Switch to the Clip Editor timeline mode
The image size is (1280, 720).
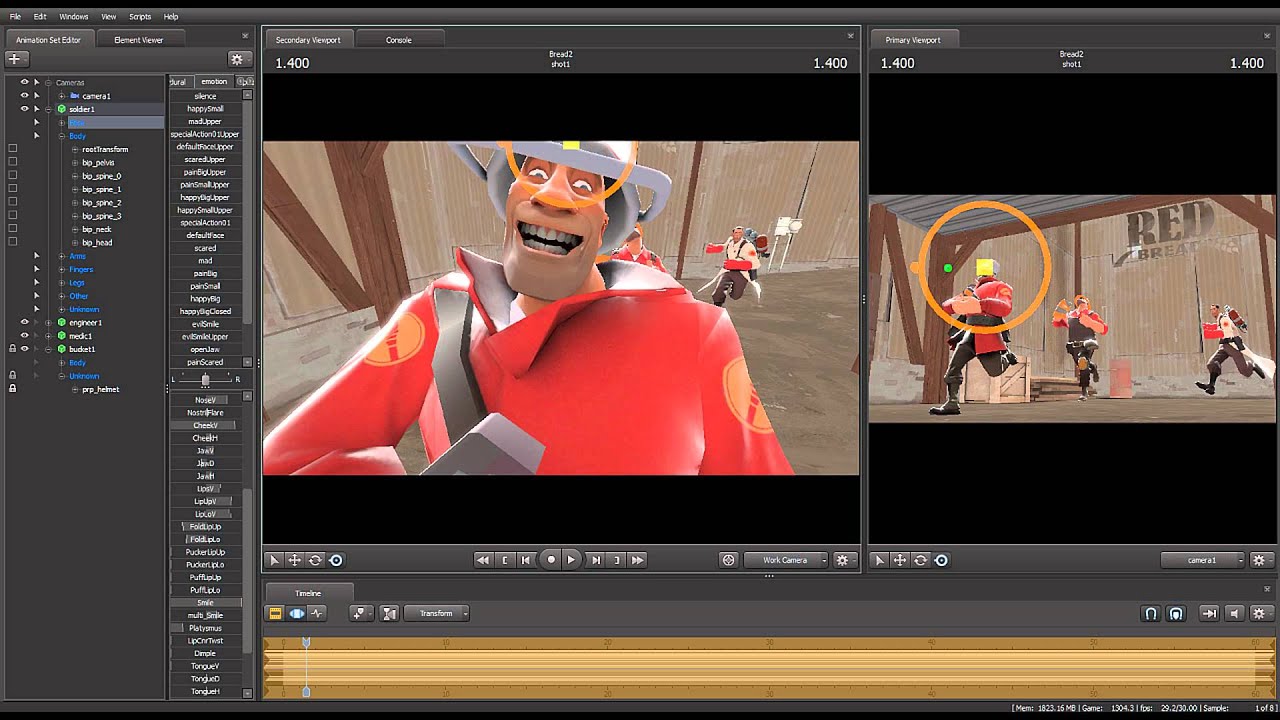[275, 613]
